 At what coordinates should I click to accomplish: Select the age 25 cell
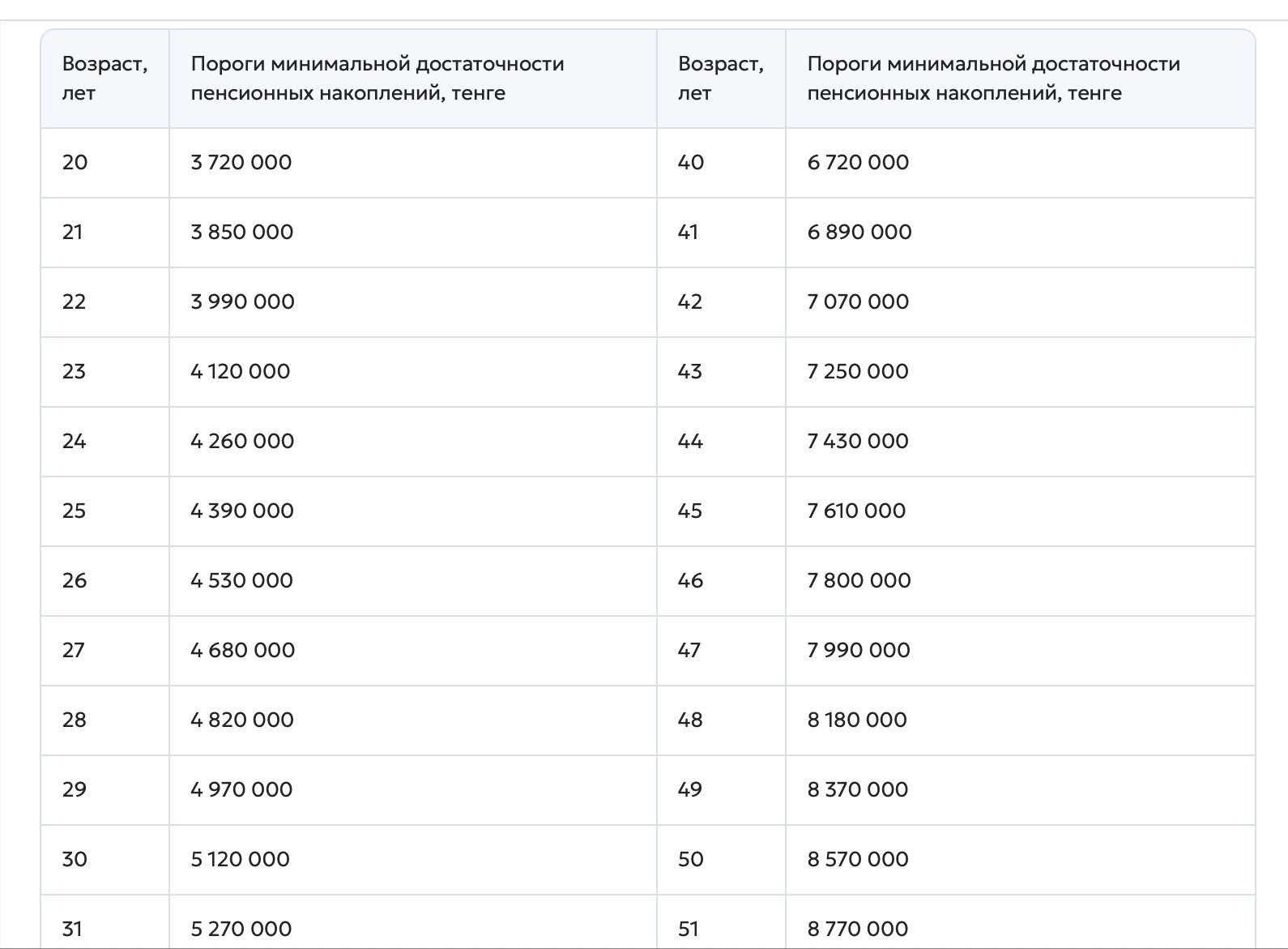pyautogui.click(x=74, y=511)
